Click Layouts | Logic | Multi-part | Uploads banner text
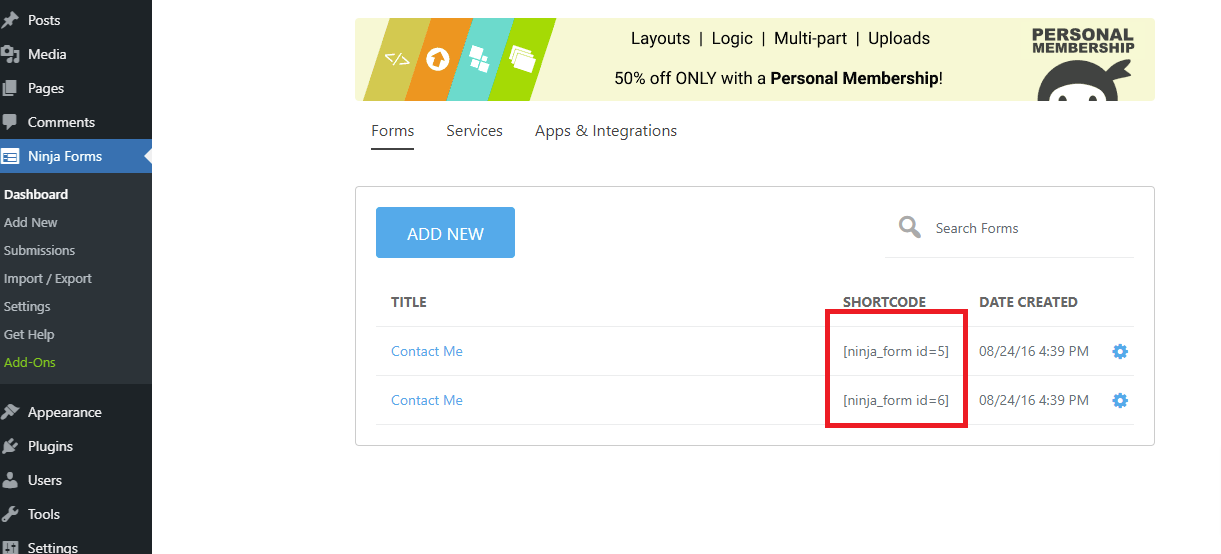The height and width of the screenshot is (554, 1221). click(x=780, y=39)
